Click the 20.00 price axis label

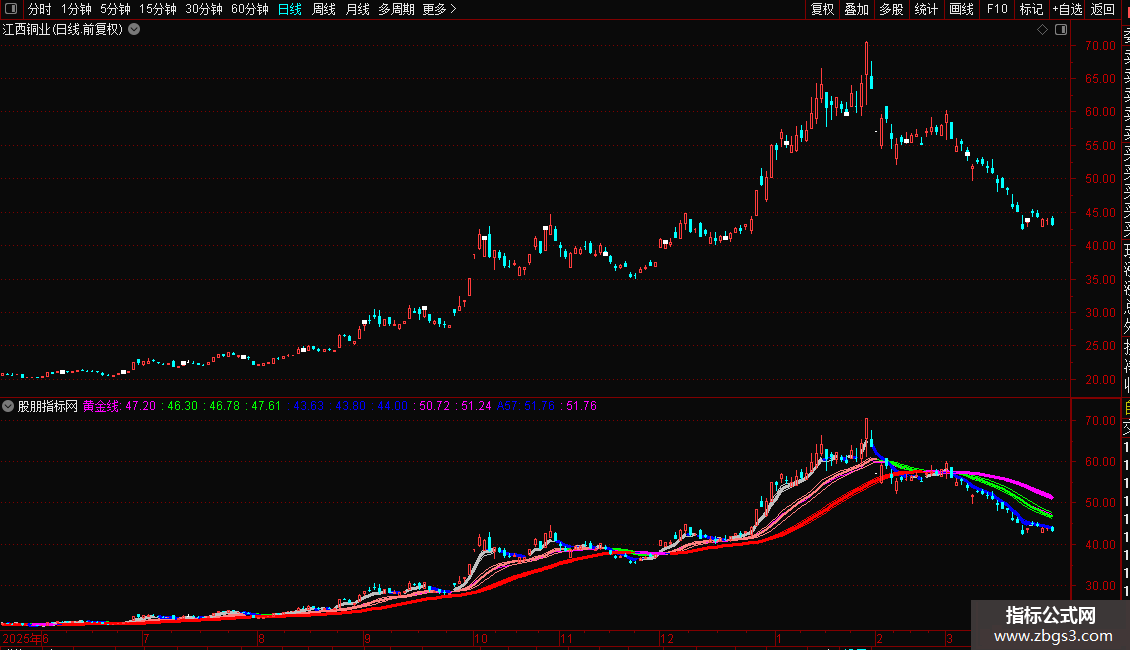point(1100,380)
